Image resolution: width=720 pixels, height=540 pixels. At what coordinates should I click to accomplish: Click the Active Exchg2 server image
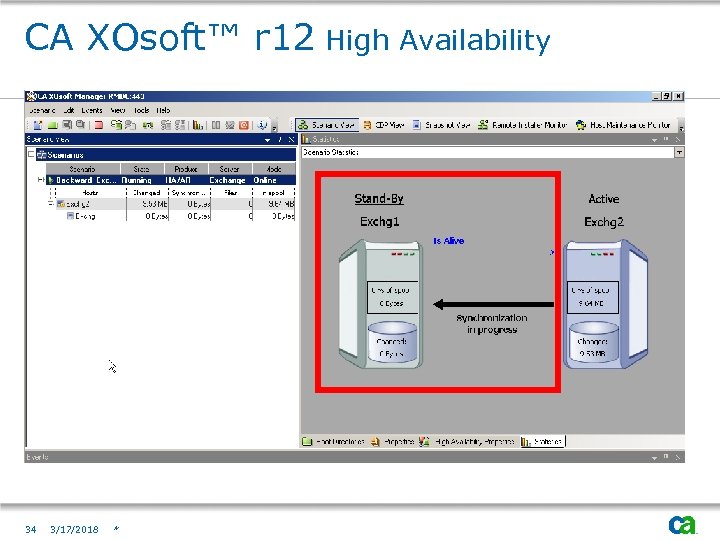pyautogui.click(x=606, y=304)
